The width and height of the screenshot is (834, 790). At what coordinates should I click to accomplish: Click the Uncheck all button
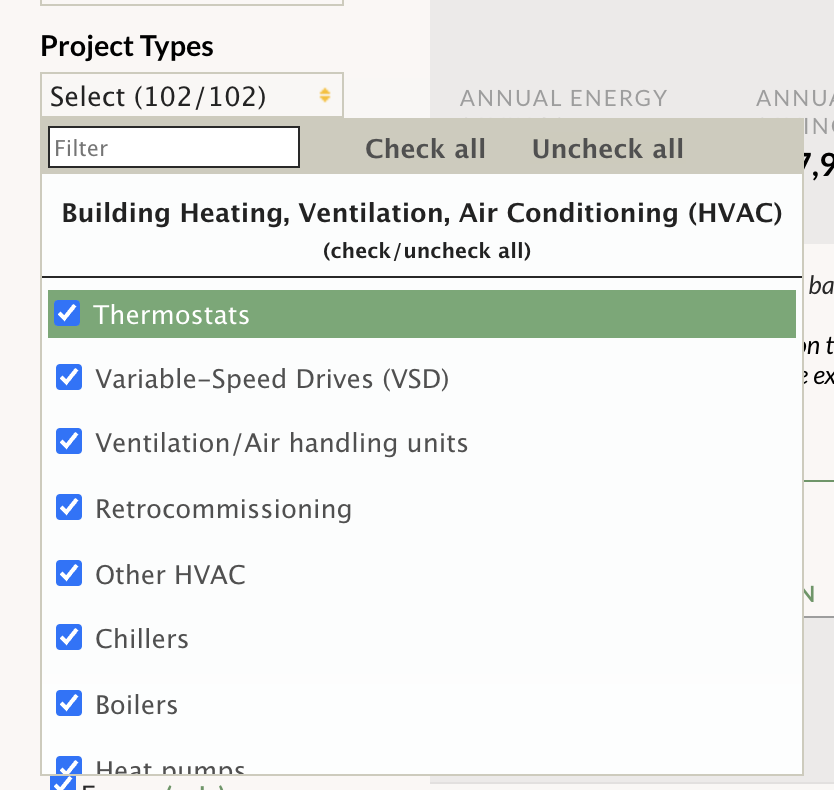tap(608, 148)
